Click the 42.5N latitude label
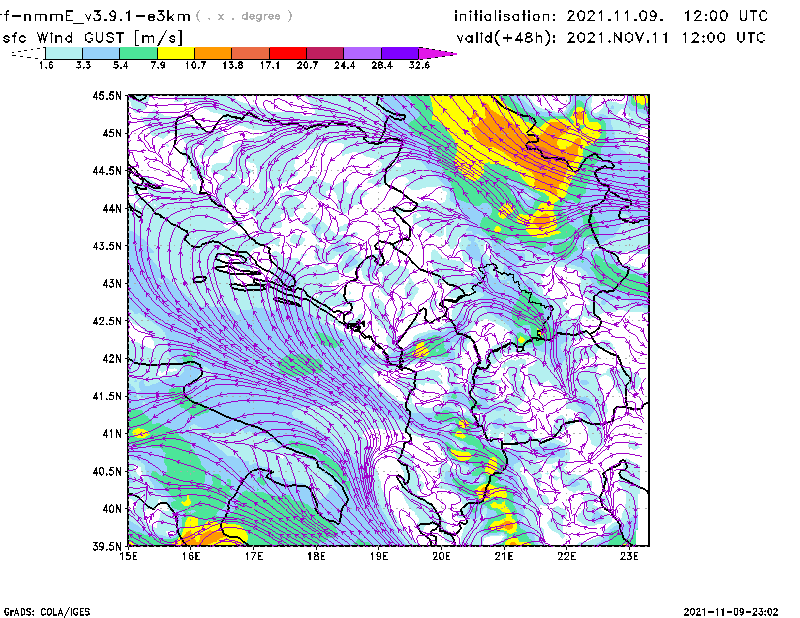The height and width of the screenshot is (618, 800). tap(107, 321)
